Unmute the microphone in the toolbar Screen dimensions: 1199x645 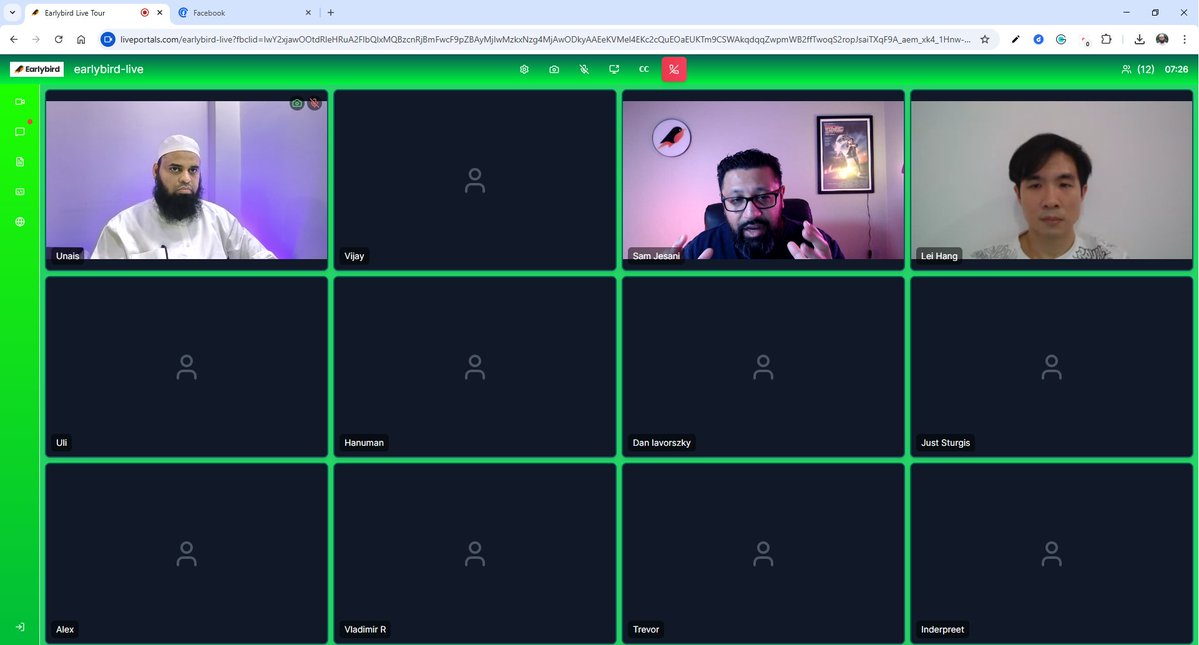(x=584, y=69)
